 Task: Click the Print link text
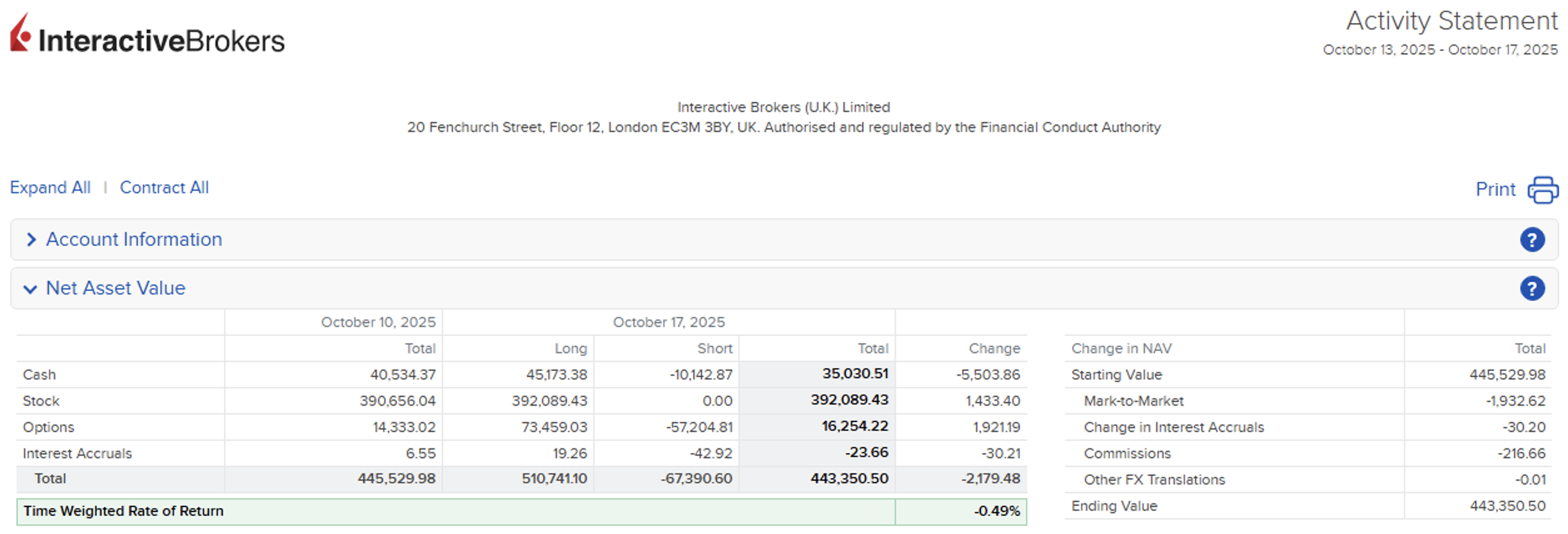(x=1495, y=189)
